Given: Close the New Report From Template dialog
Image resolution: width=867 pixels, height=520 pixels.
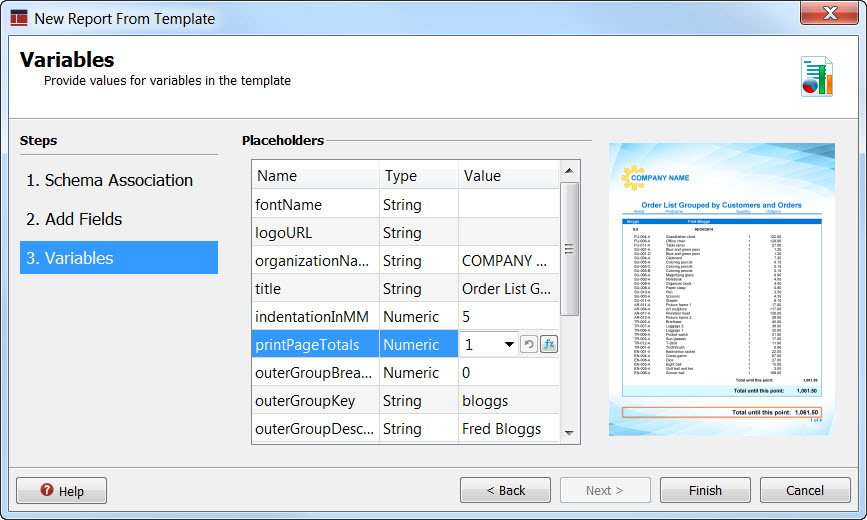Looking at the screenshot, I should [829, 12].
